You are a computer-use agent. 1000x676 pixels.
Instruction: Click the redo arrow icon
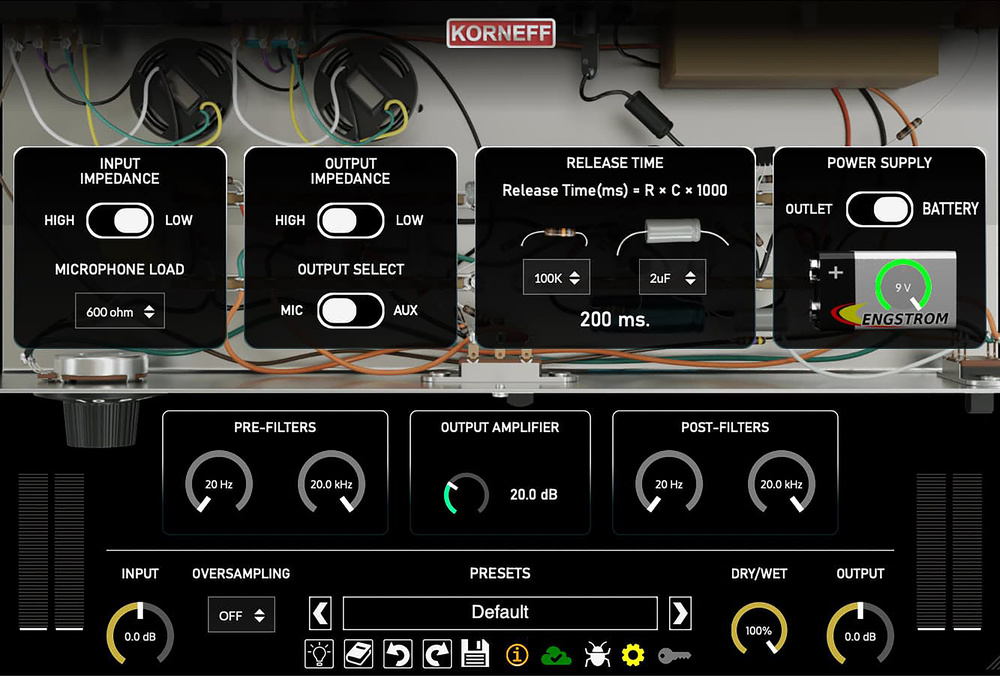coord(436,655)
